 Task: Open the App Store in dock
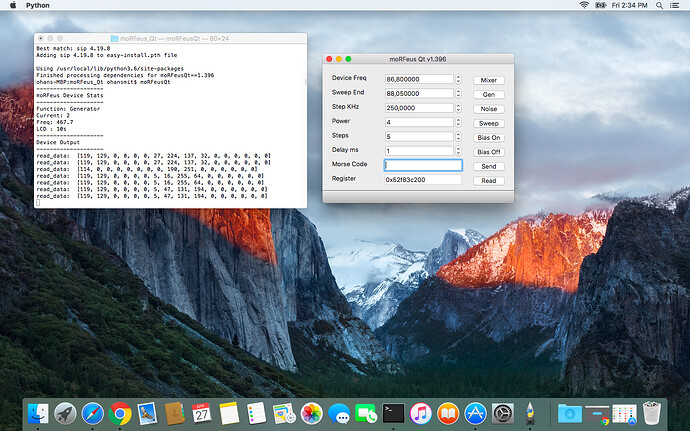tap(475, 413)
